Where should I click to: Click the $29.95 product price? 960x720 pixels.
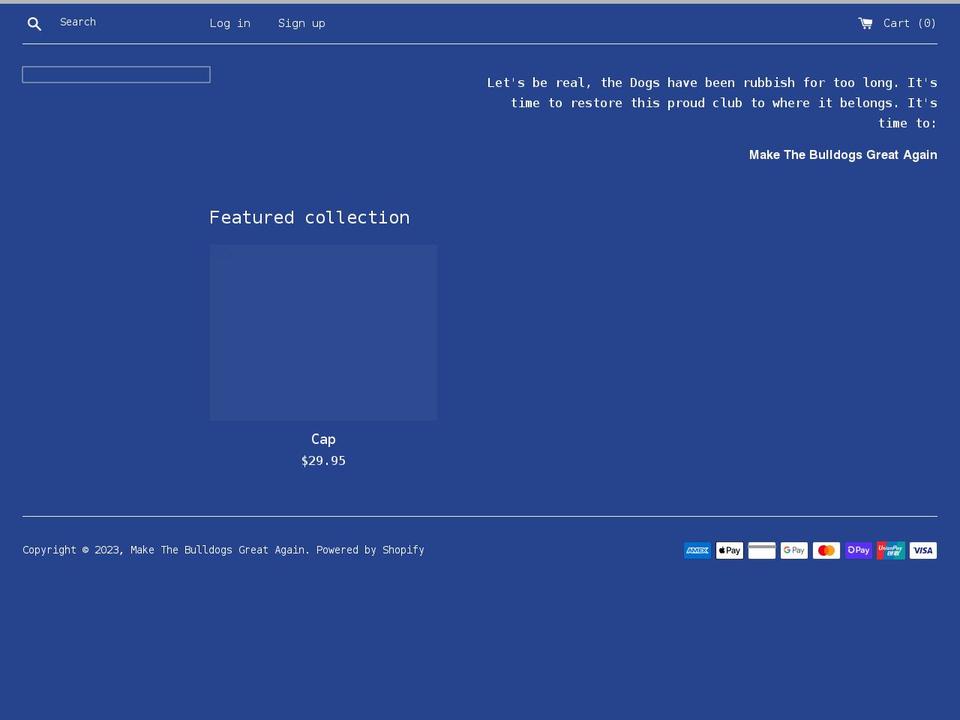tap(323, 461)
